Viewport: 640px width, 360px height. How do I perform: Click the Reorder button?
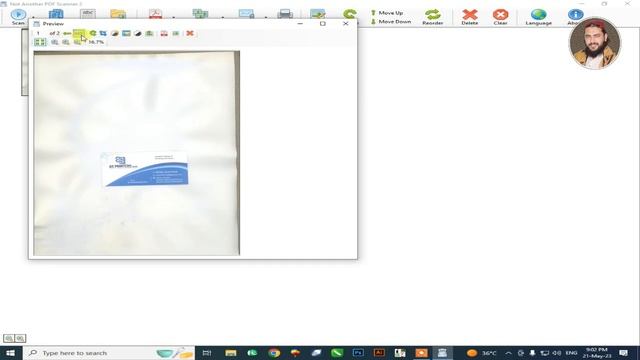433,17
